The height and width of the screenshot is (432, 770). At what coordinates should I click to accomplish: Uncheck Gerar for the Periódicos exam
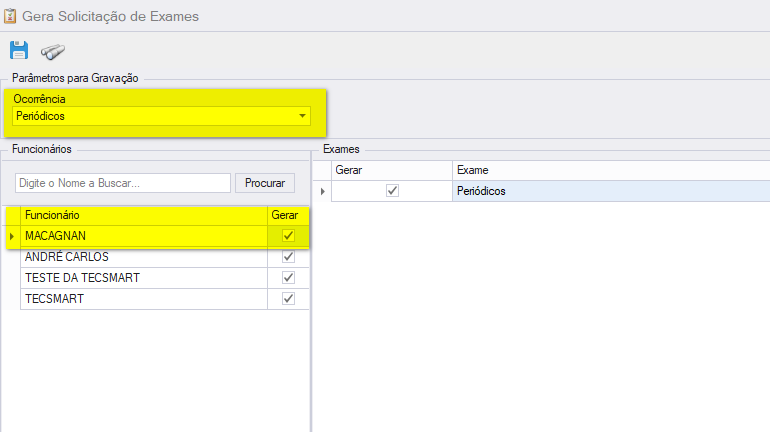coord(392,190)
